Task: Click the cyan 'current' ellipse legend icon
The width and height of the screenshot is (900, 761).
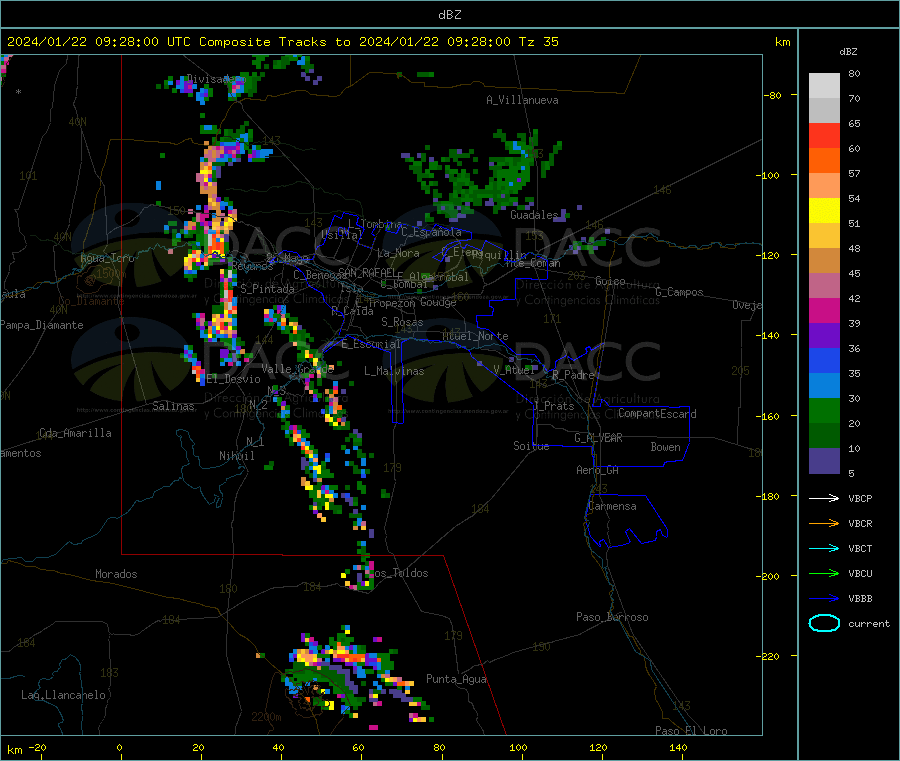Action: pos(824,623)
